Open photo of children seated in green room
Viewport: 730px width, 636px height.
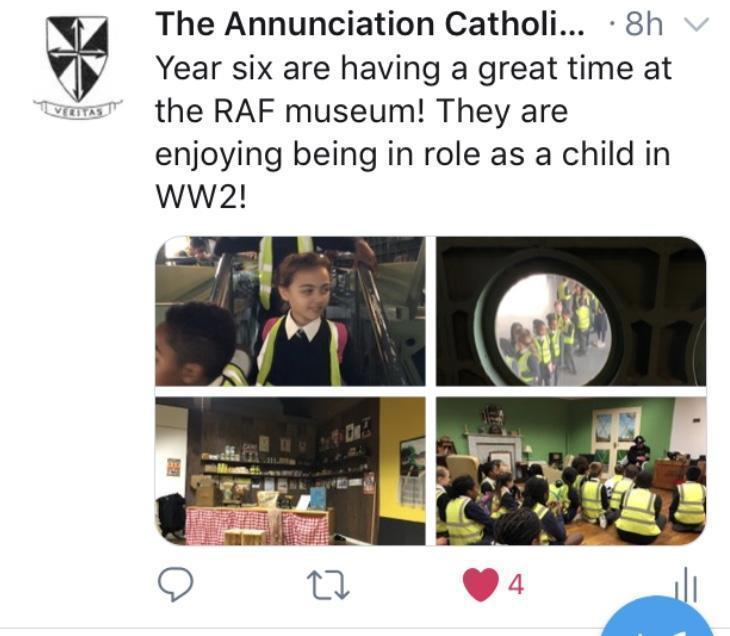[571, 471]
